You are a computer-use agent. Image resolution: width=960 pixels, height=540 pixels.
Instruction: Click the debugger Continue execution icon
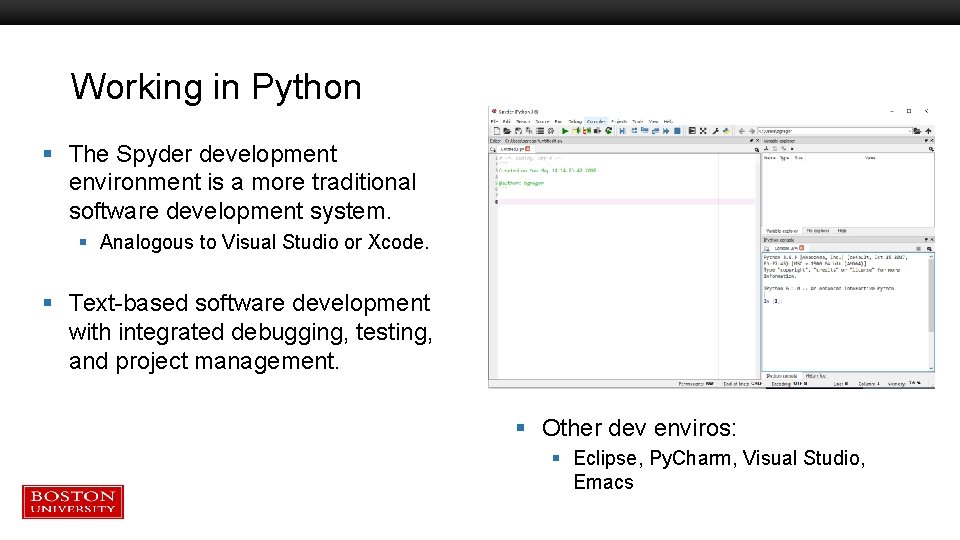[x=666, y=131]
